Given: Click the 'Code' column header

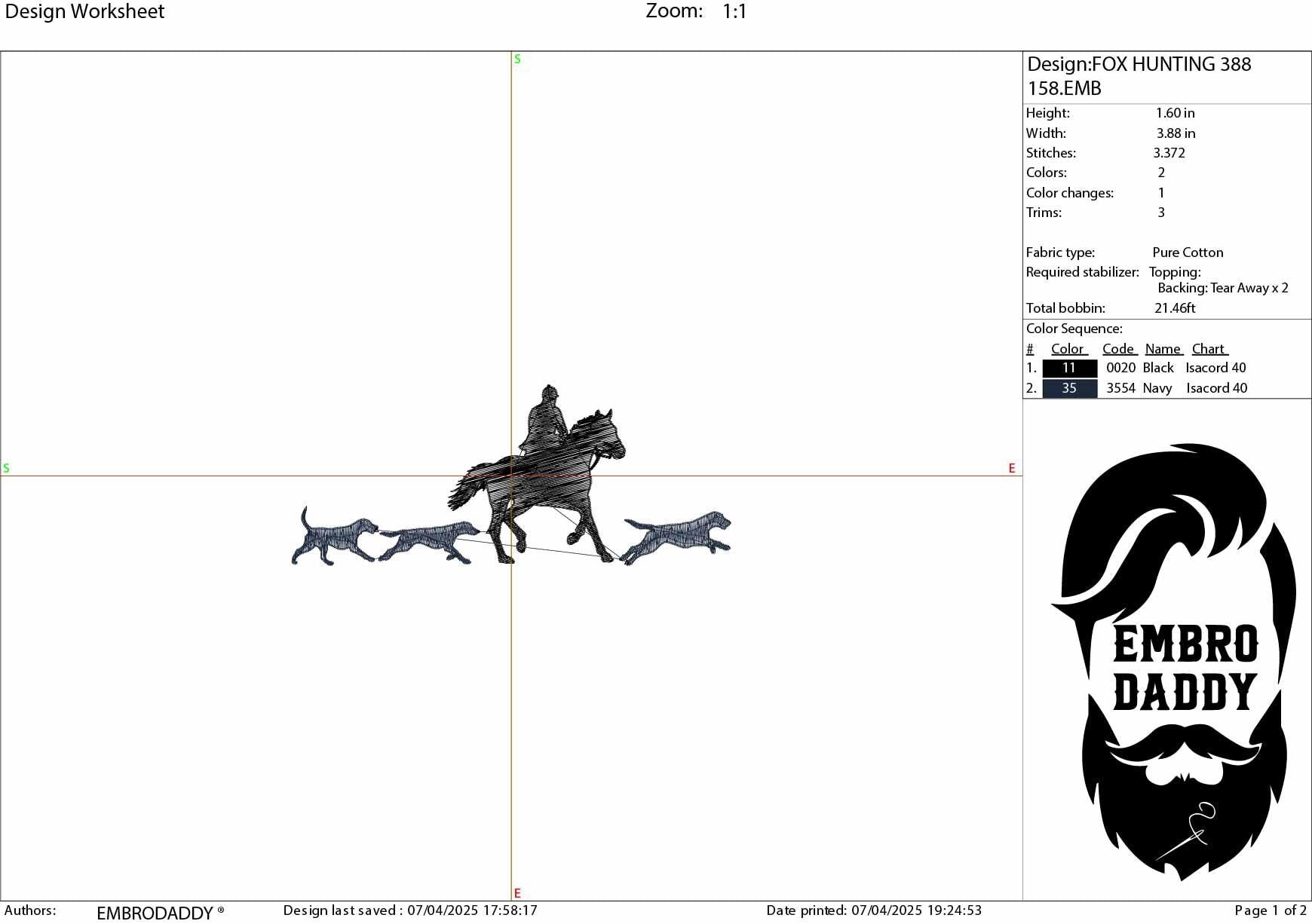Looking at the screenshot, I should tap(1119, 349).
